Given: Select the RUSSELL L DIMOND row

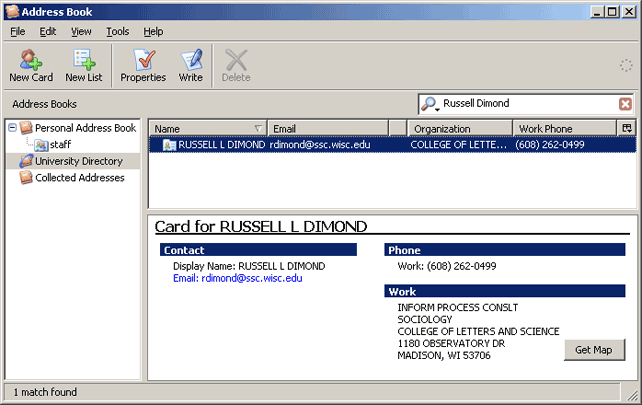Looking at the screenshot, I should coord(392,145).
